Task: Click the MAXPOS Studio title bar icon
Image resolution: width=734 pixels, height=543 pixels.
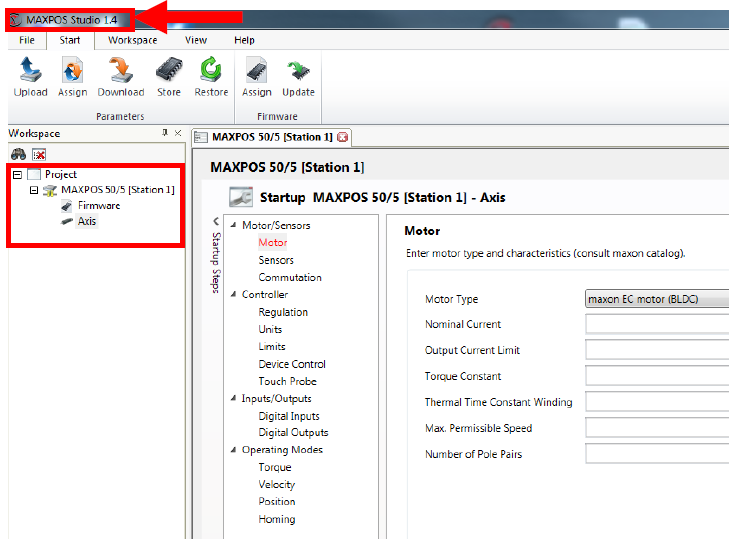Action: (x=16, y=20)
